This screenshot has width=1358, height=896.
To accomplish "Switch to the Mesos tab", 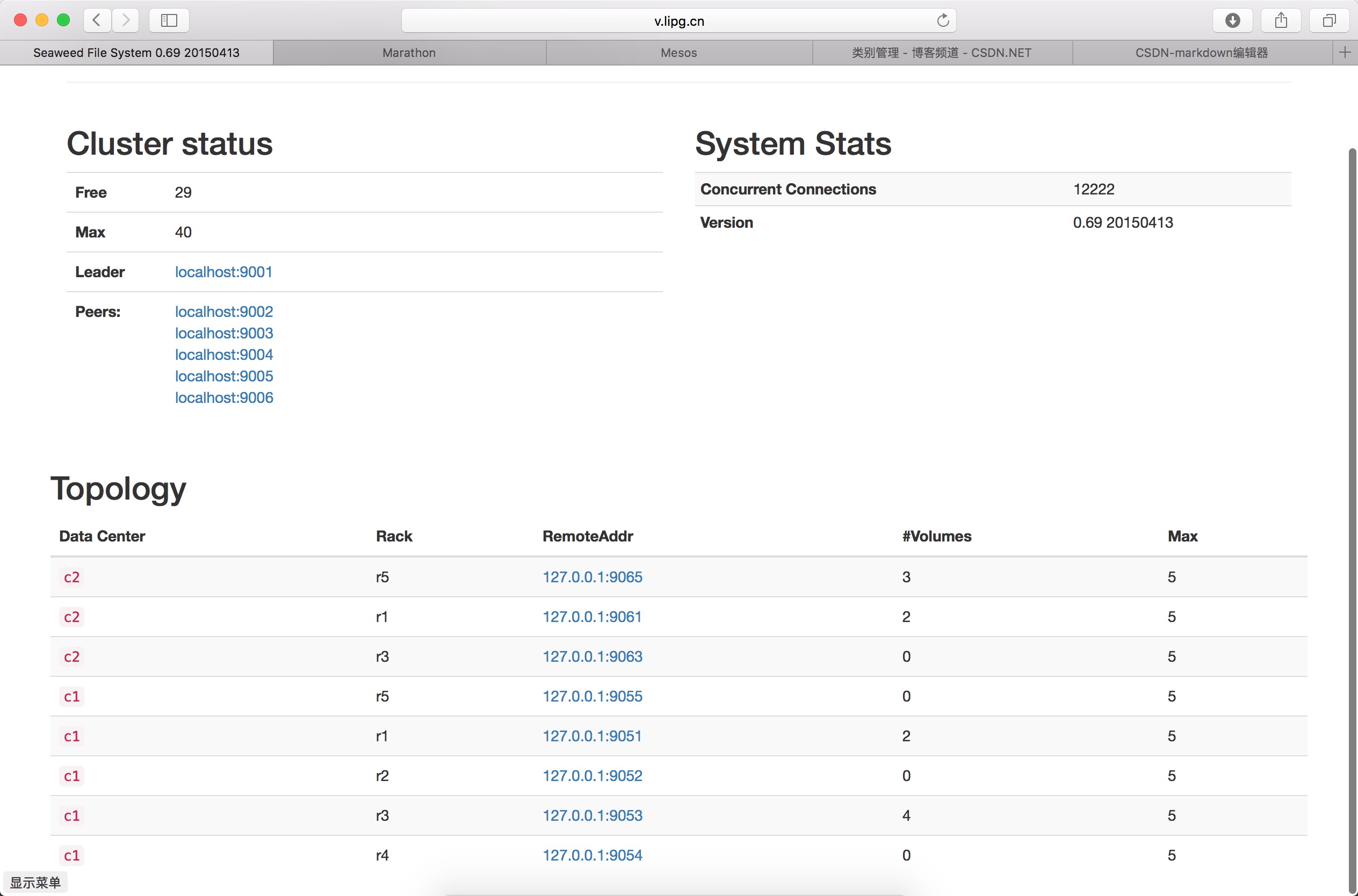I will click(x=678, y=53).
